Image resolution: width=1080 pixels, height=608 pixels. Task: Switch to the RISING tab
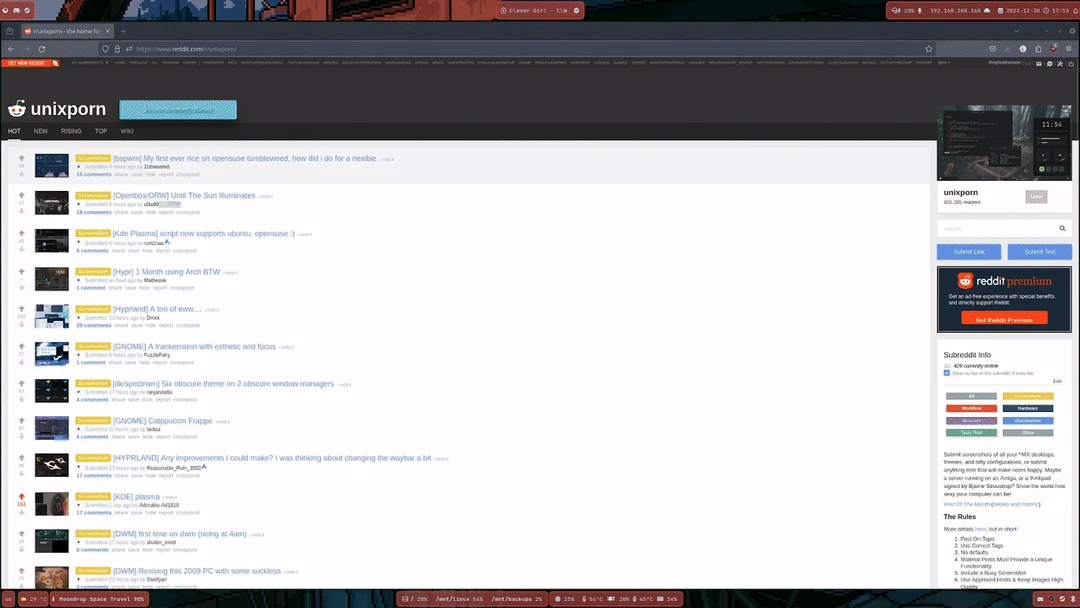click(x=71, y=131)
